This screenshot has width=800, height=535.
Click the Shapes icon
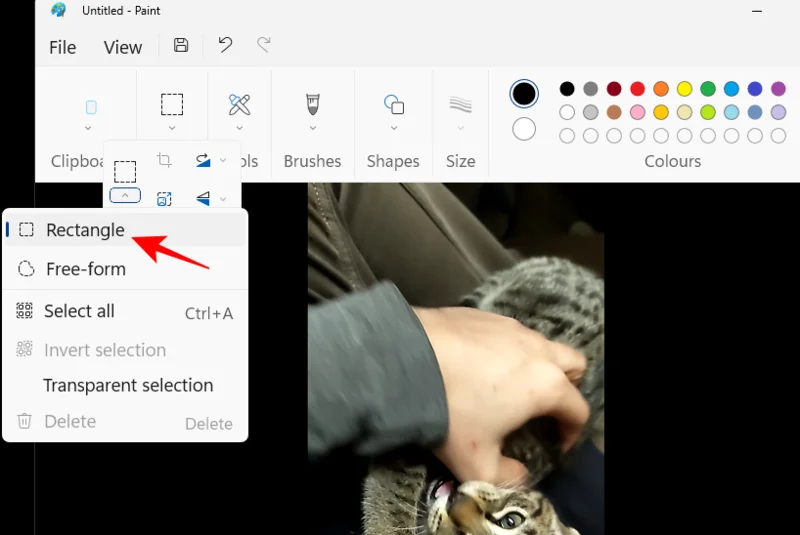[x=394, y=105]
